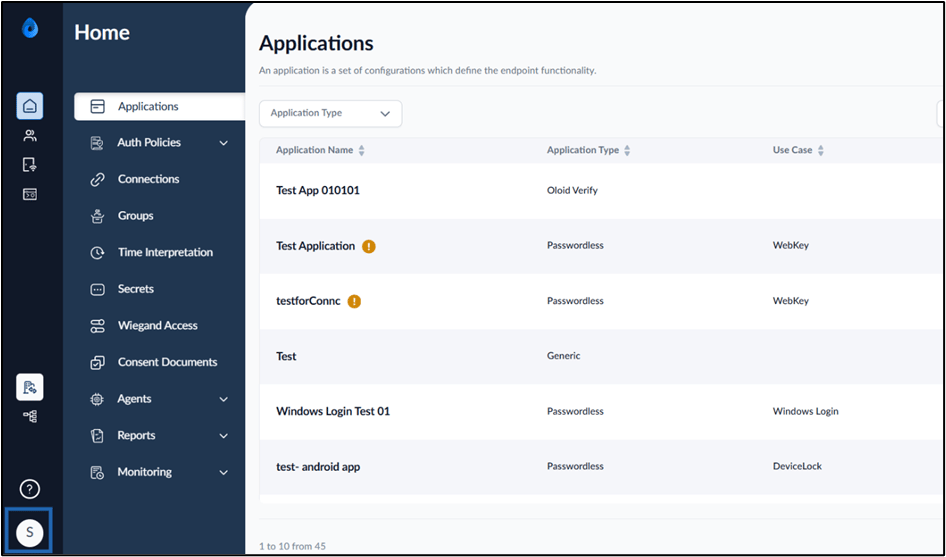The width and height of the screenshot is (946, 557).
Task: Open the card/badge icon in left rail
Action: tap(30, 194)
